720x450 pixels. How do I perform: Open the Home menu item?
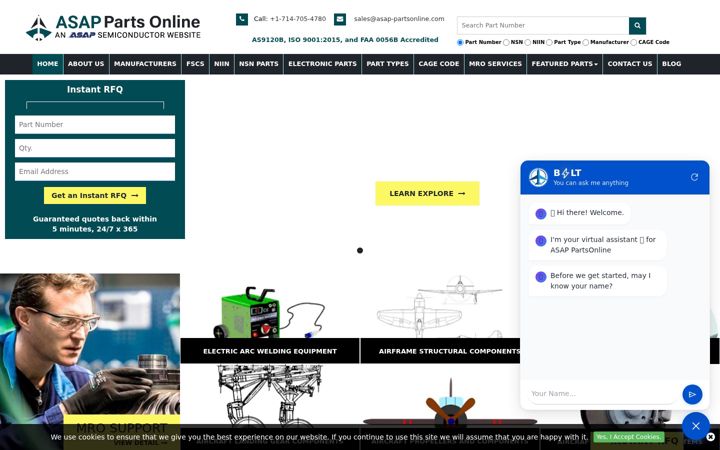pyautogui.click(x=48, y=64)
